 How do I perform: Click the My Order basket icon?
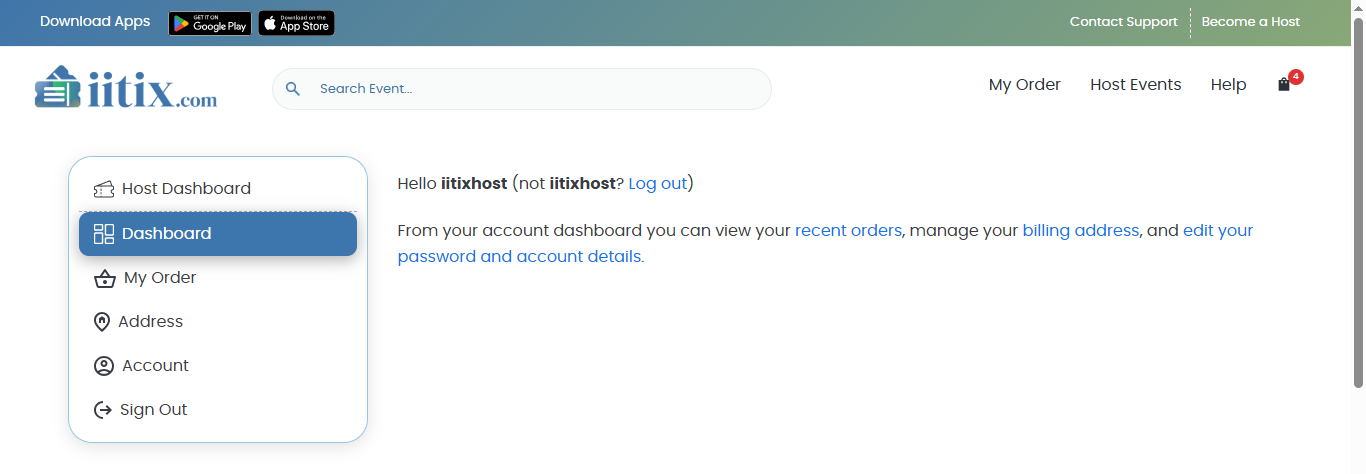click(x=104, y=278)
